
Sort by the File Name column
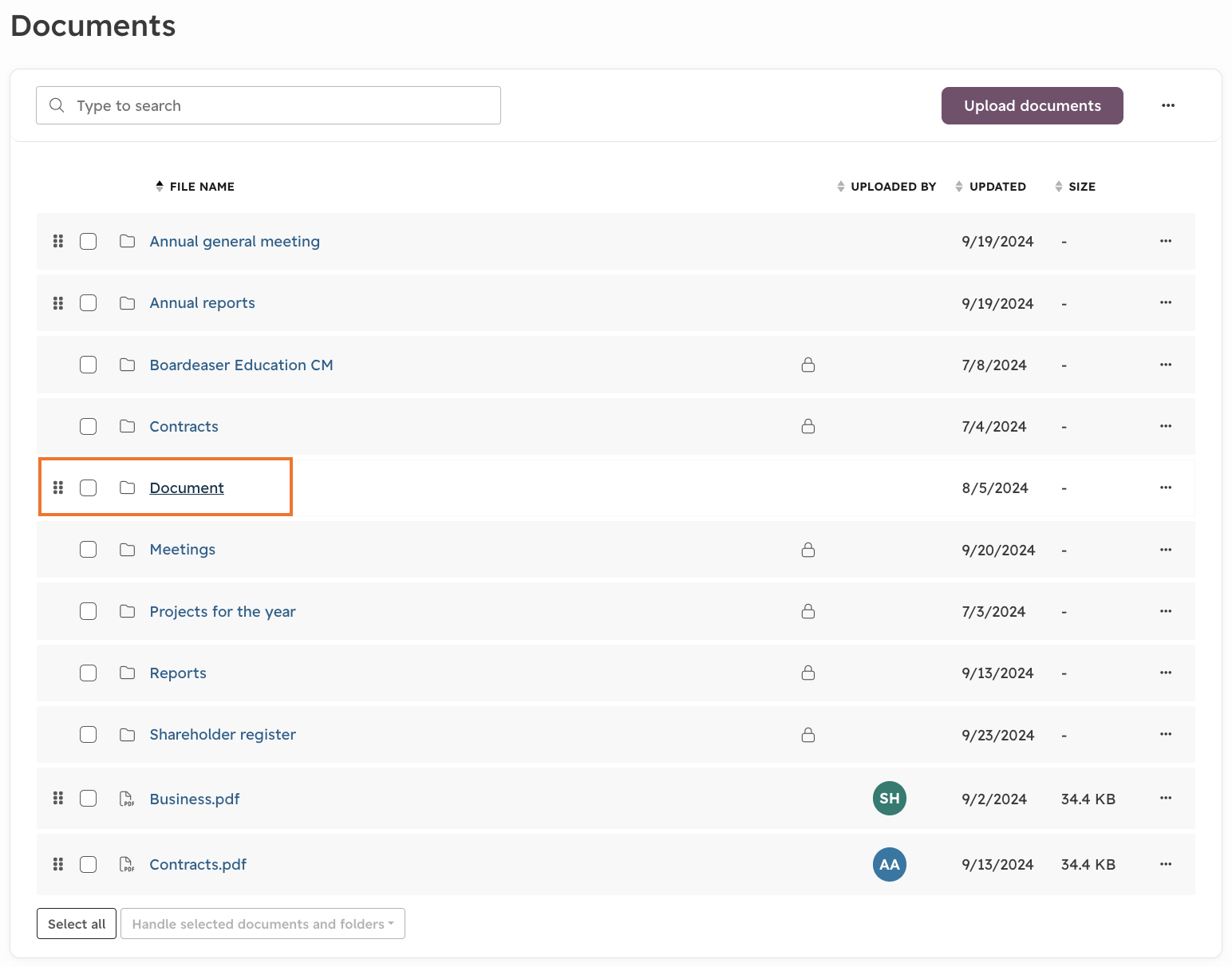[195, 187]
